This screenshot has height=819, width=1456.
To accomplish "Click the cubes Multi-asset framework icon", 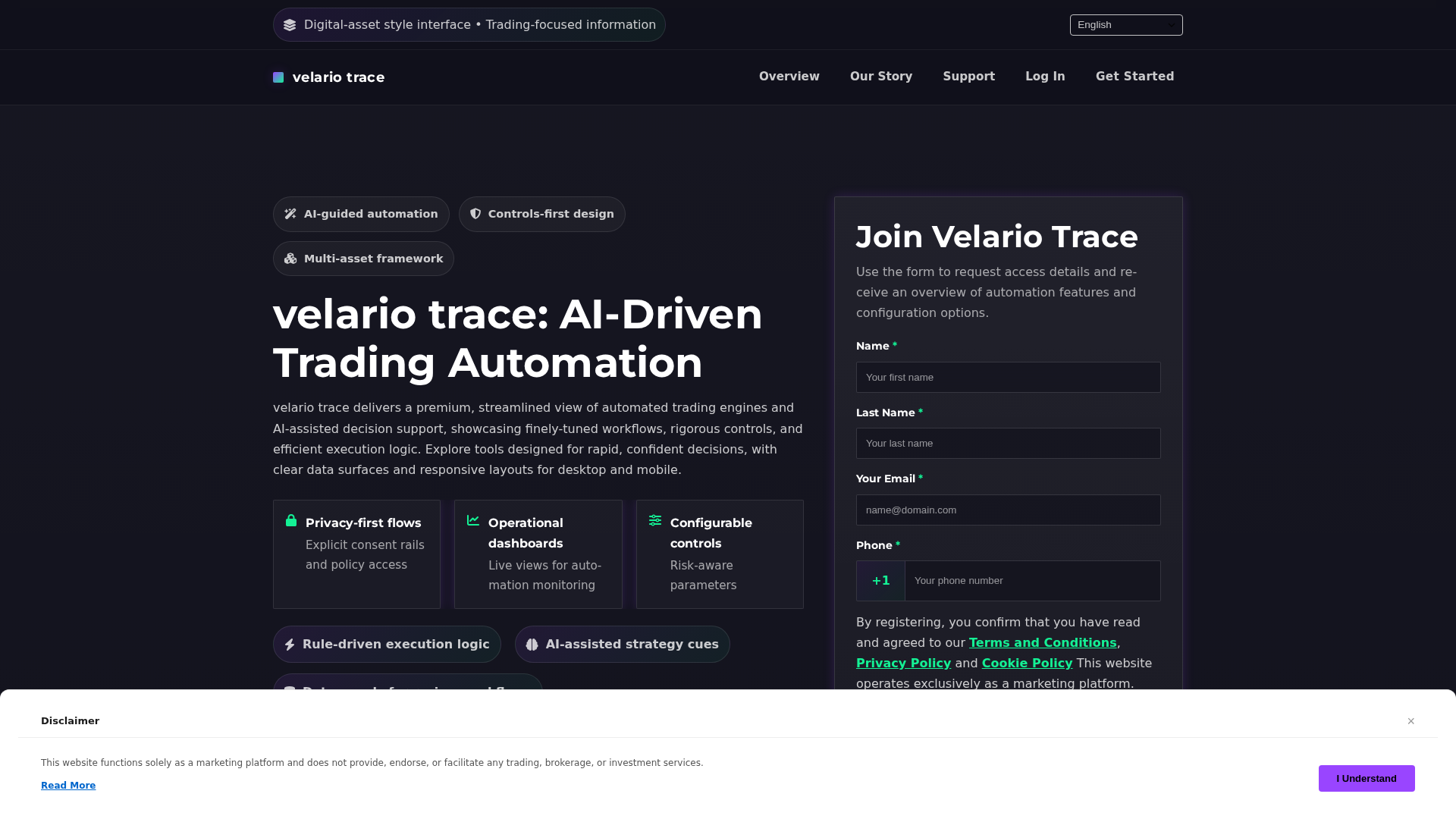I will (x=290, y=259).
